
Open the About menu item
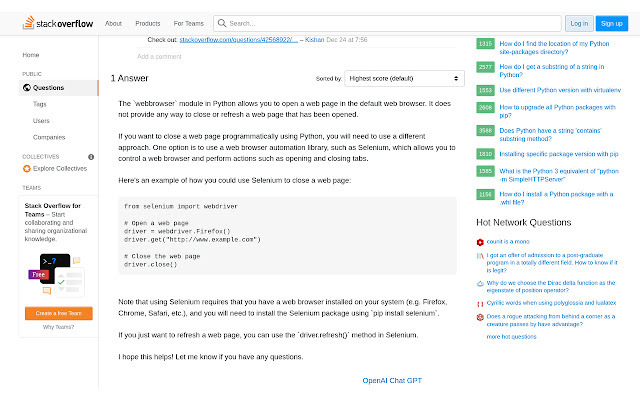point(114,23)
